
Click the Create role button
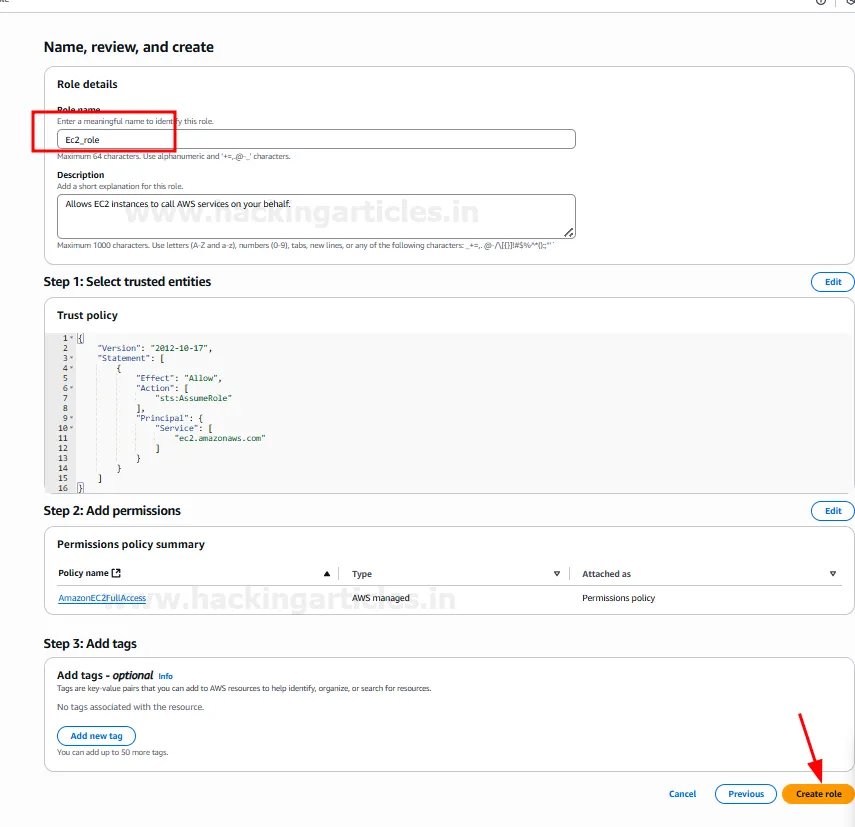(818, 794)
